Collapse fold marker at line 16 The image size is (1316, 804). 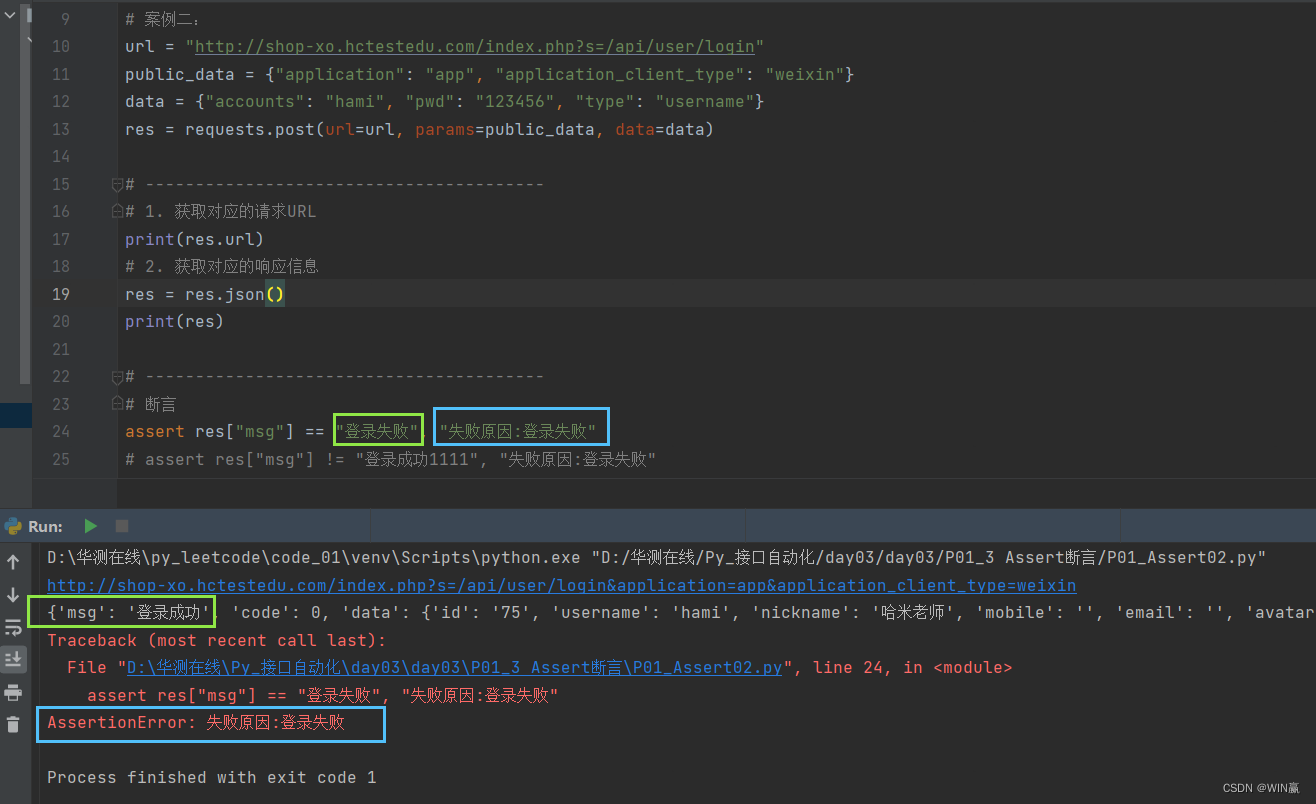click(x=117, y=211)
